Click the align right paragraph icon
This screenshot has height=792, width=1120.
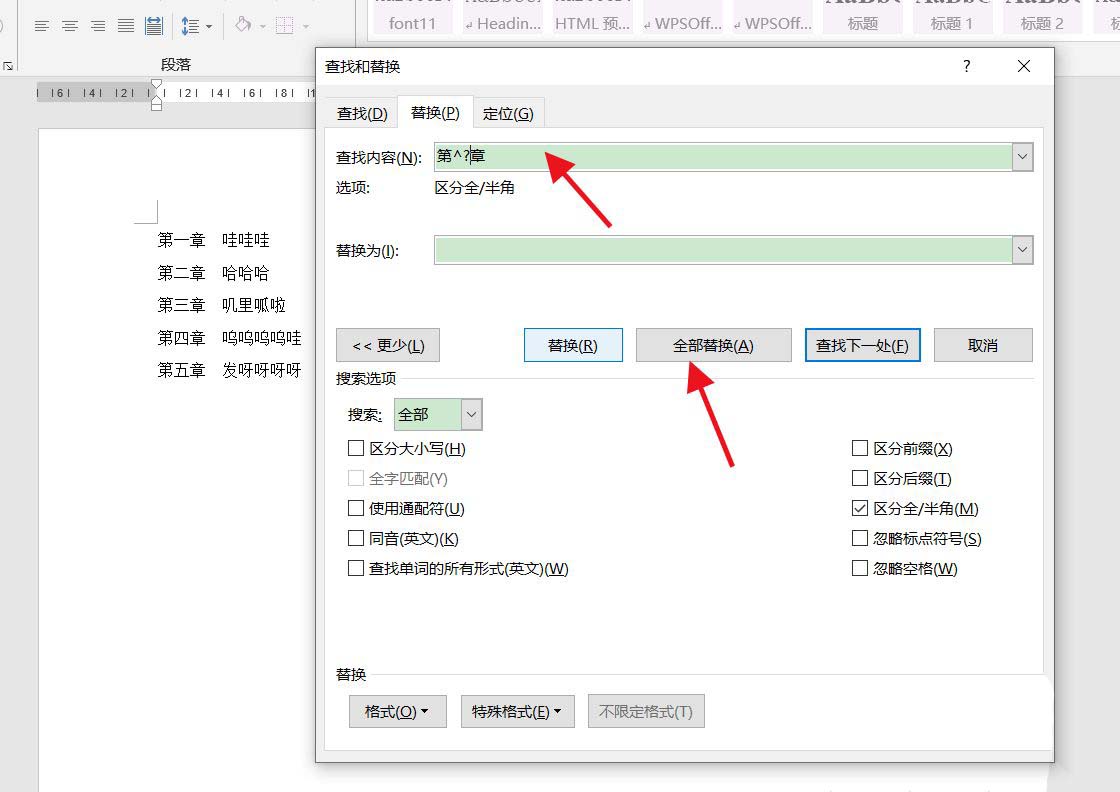coord(98,26)
